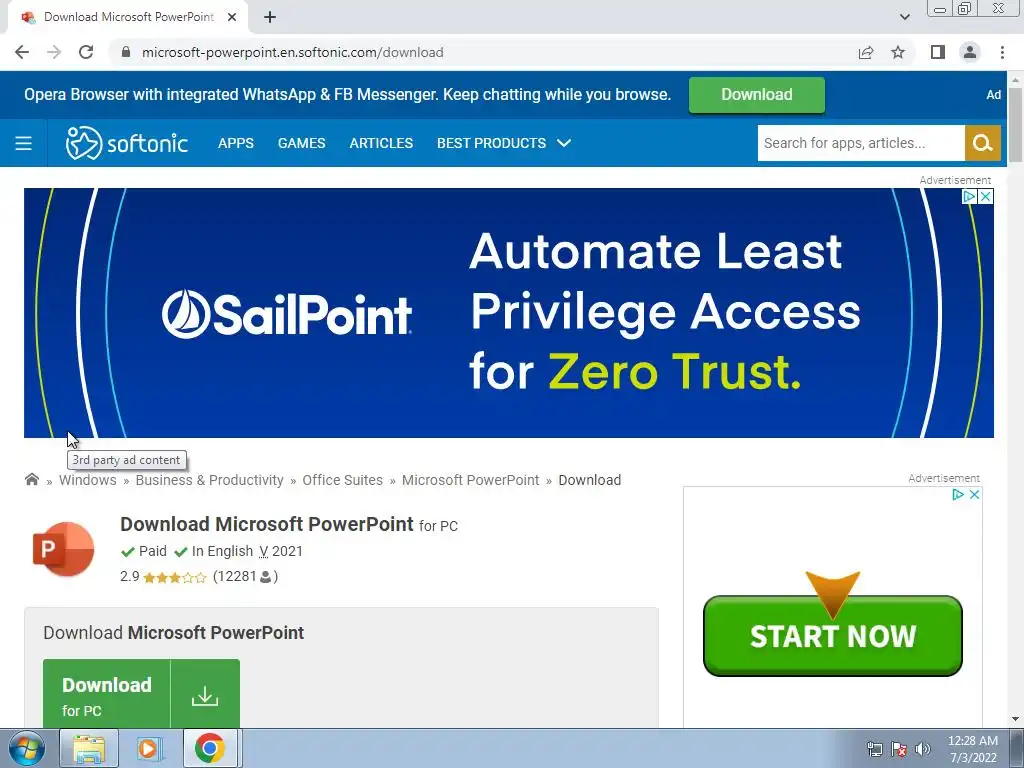The image size is (1024, 768).
Task: Open Chrome's three-dot menu
Action: [x=1002, y=52]
